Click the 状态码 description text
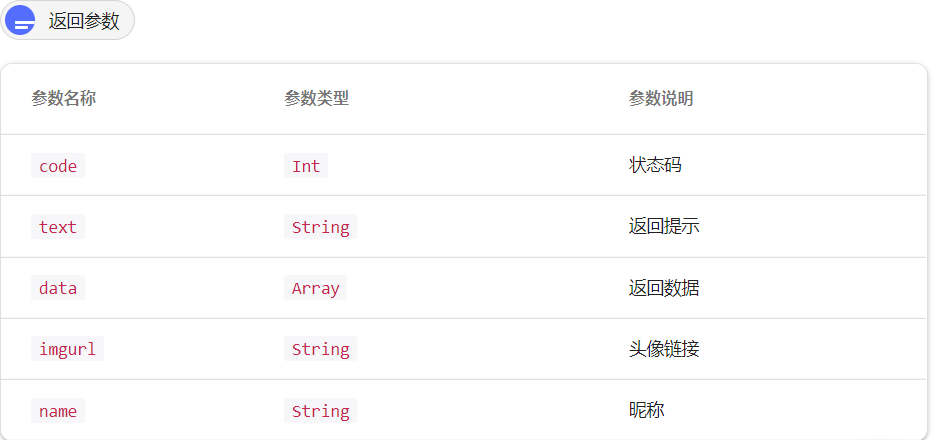 [x=655, y=165]
